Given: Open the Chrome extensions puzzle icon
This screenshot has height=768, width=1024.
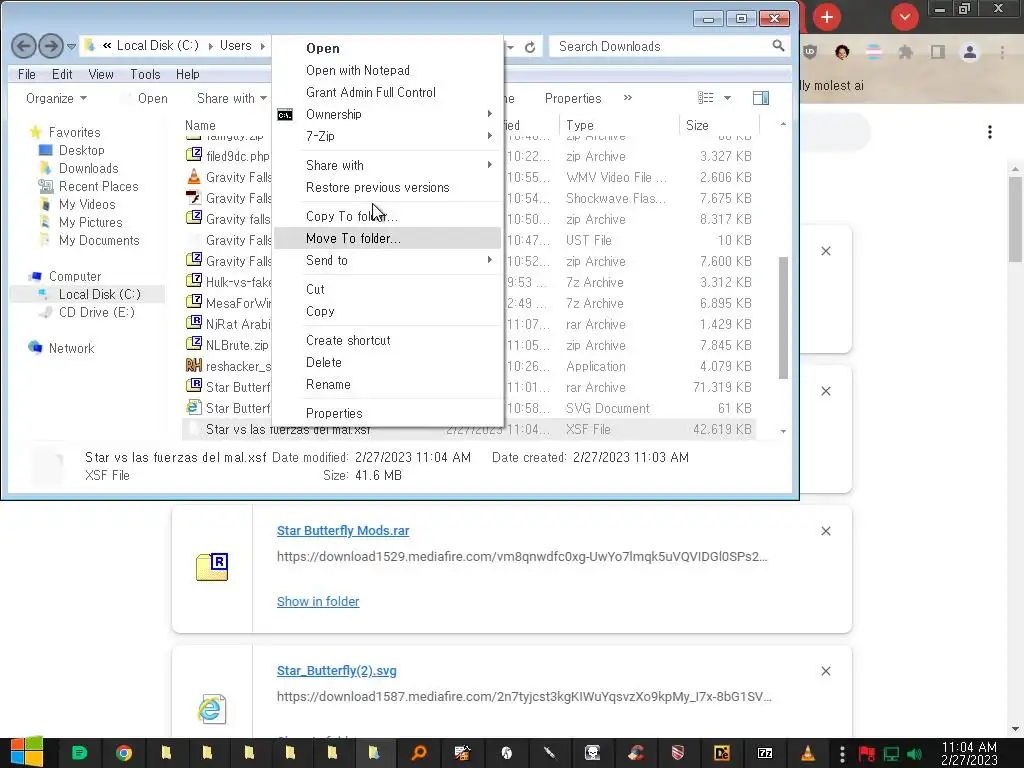Looking at the screenshot, I should [905, 52].
